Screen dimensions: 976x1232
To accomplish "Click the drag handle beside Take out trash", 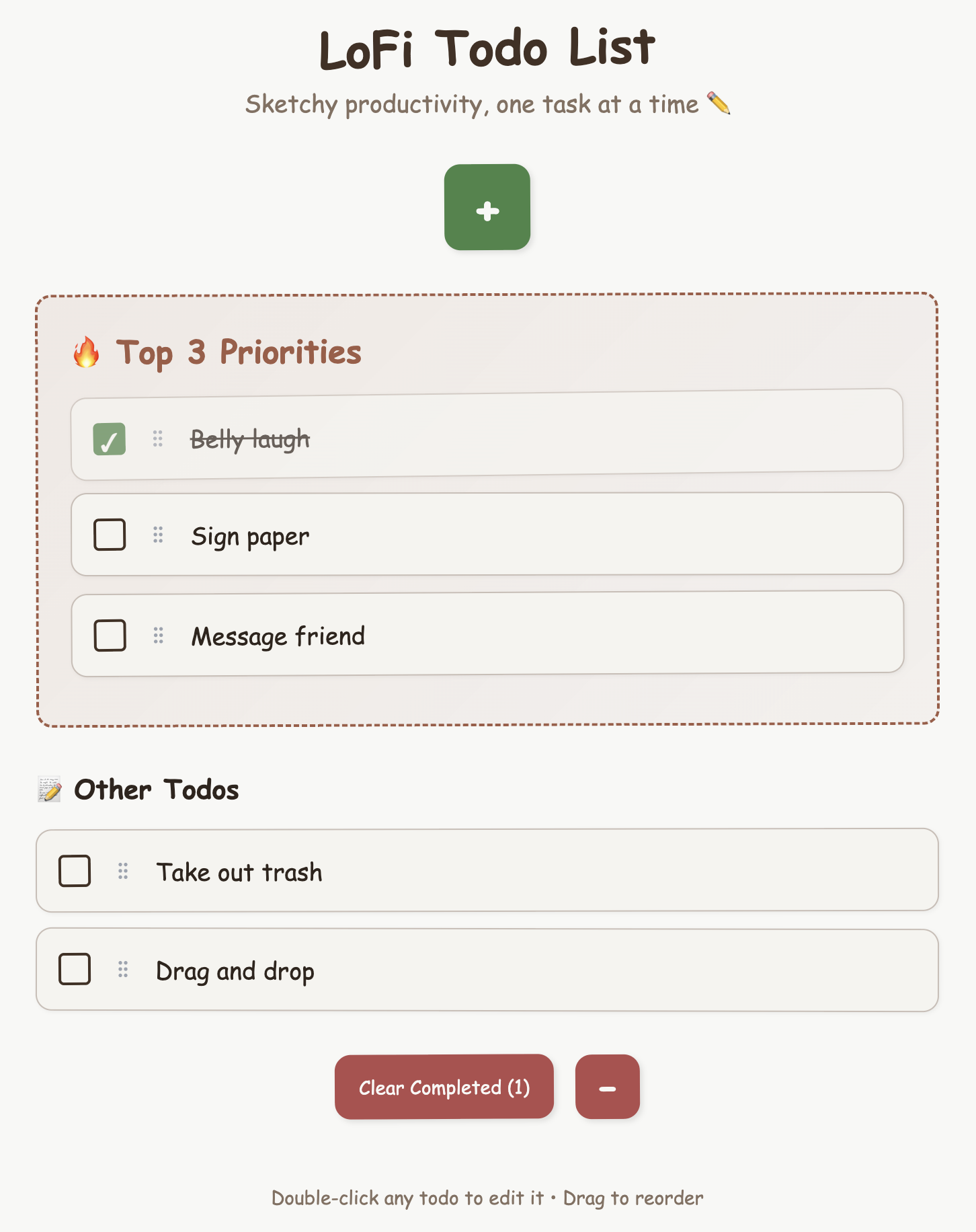I will 122,872.
